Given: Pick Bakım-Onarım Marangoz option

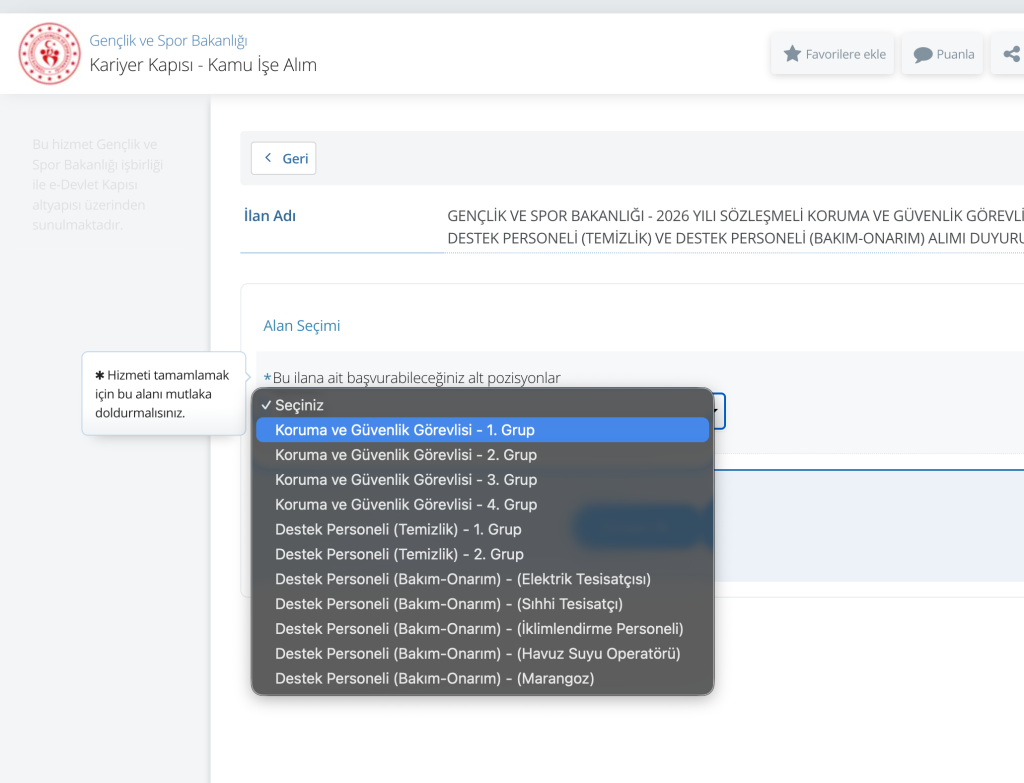Looking at the screenshot, I should (483, 678).
